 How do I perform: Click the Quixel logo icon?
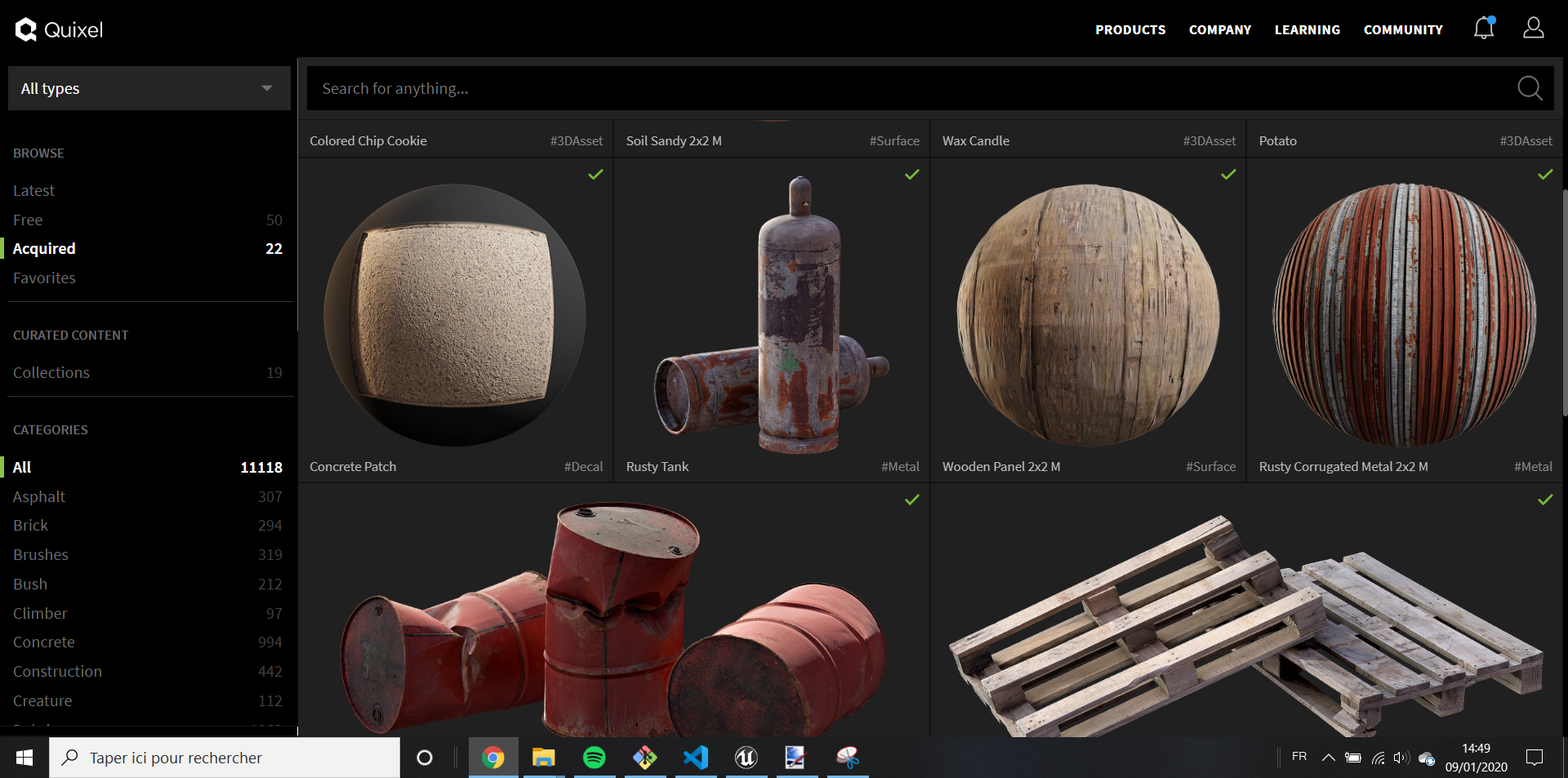pyautogui.click(x=26, y=29)
